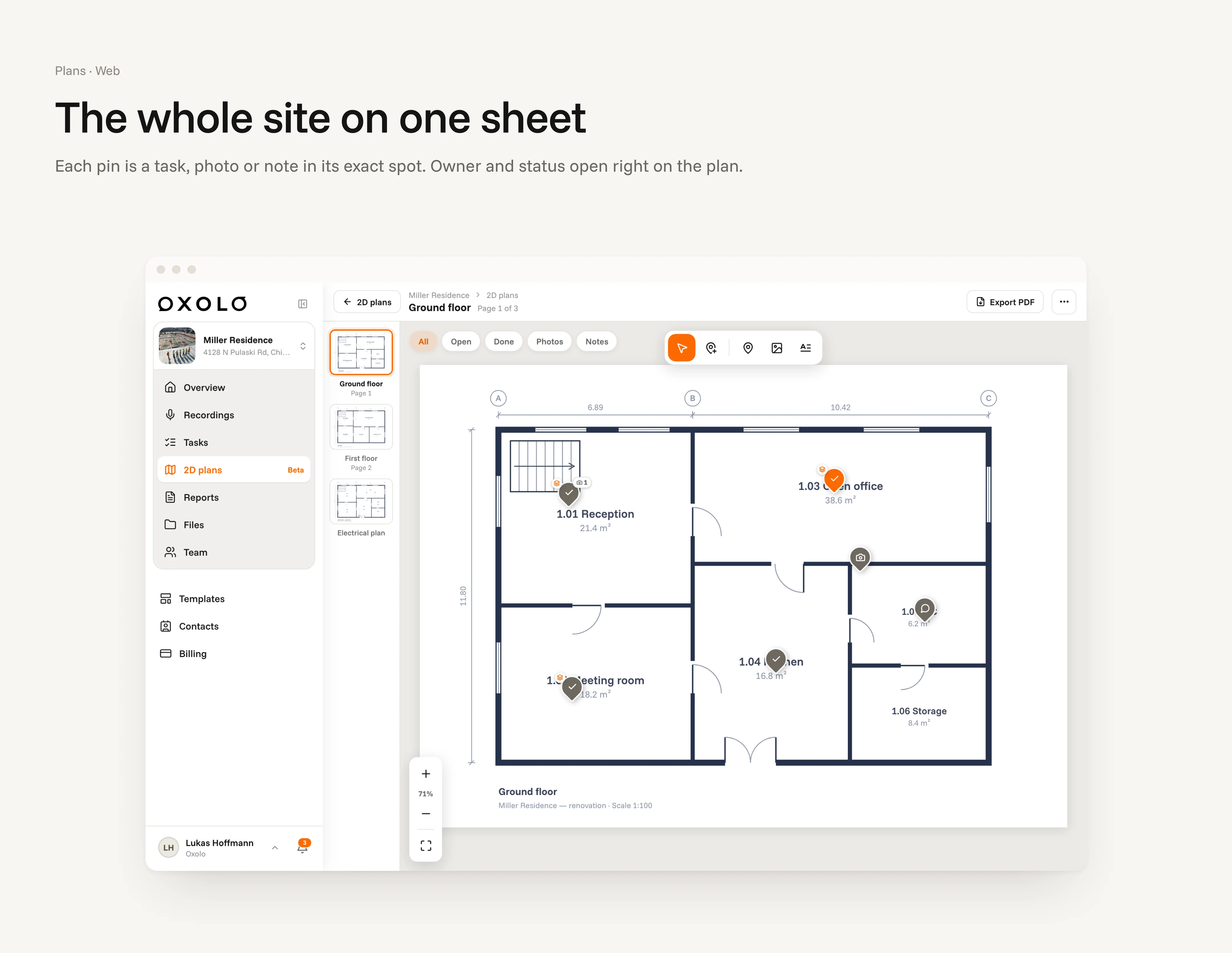Select the location pin tool
1232x953 pixels.
748,348
